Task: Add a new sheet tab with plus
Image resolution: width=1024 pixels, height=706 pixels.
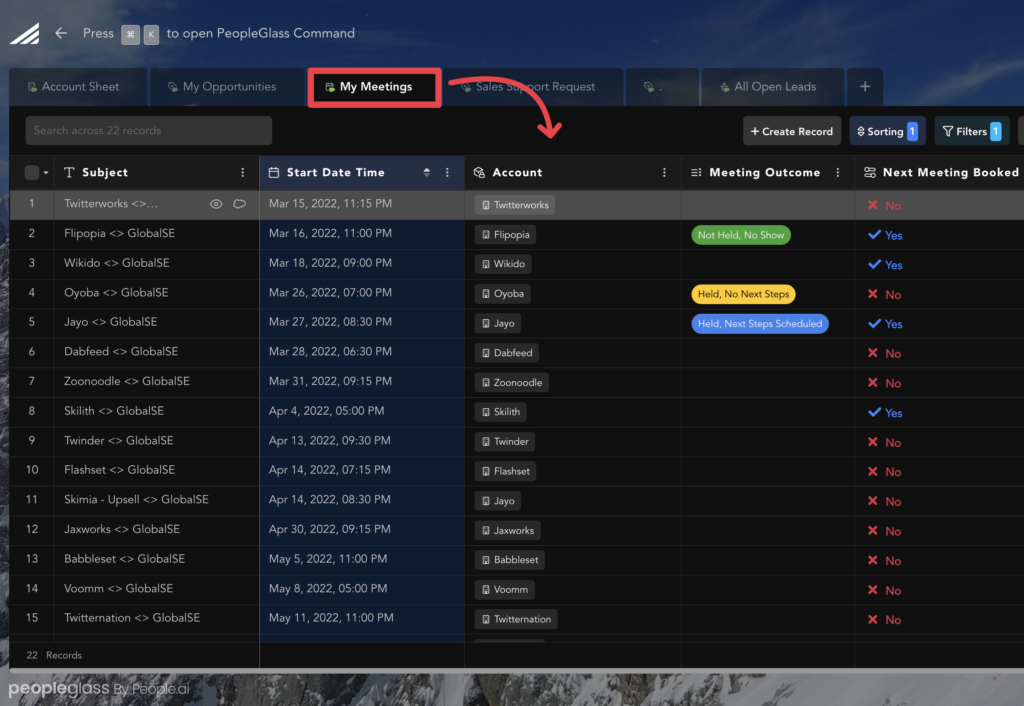Action: pos(865,87)
